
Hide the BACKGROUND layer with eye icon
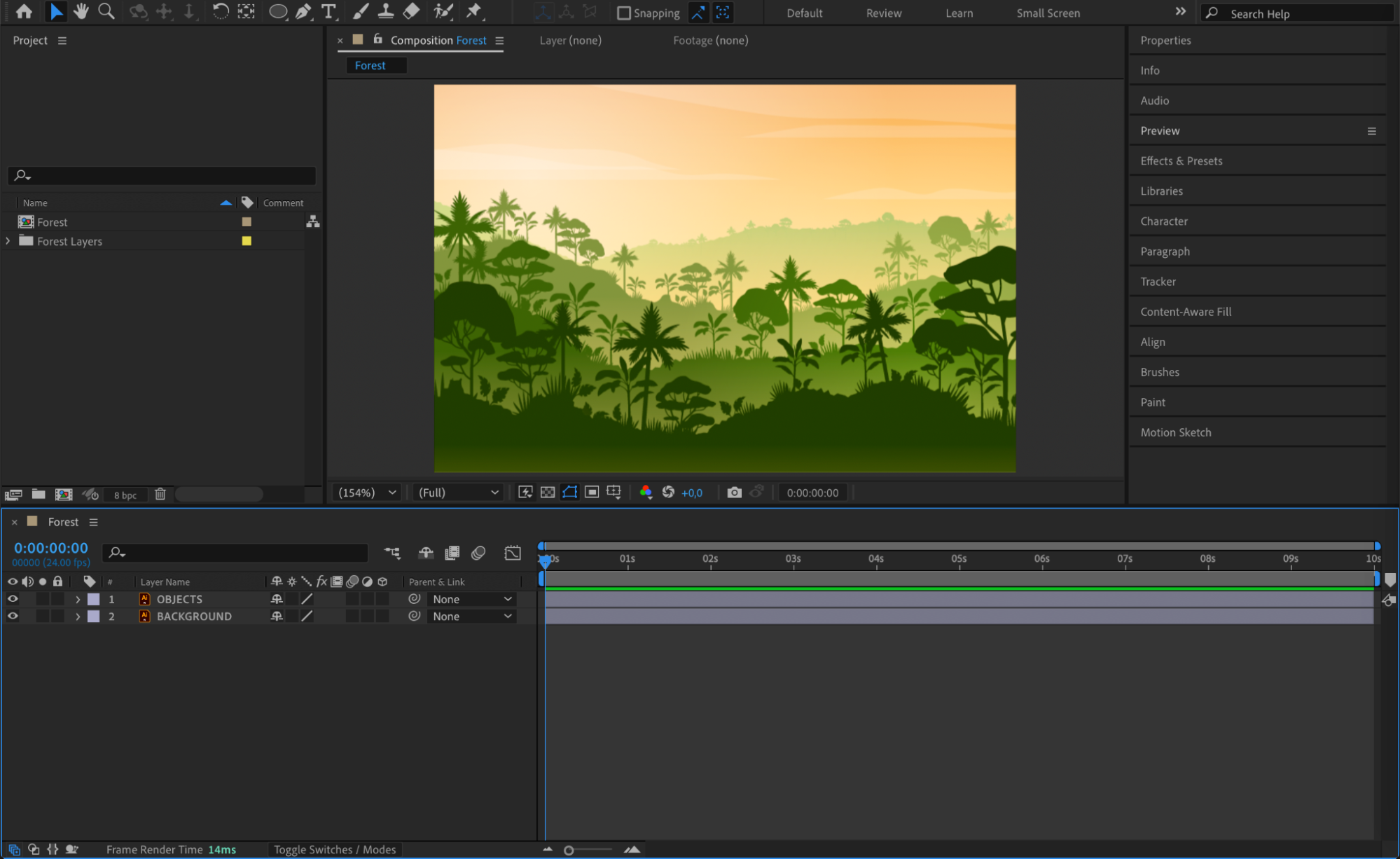13,616
